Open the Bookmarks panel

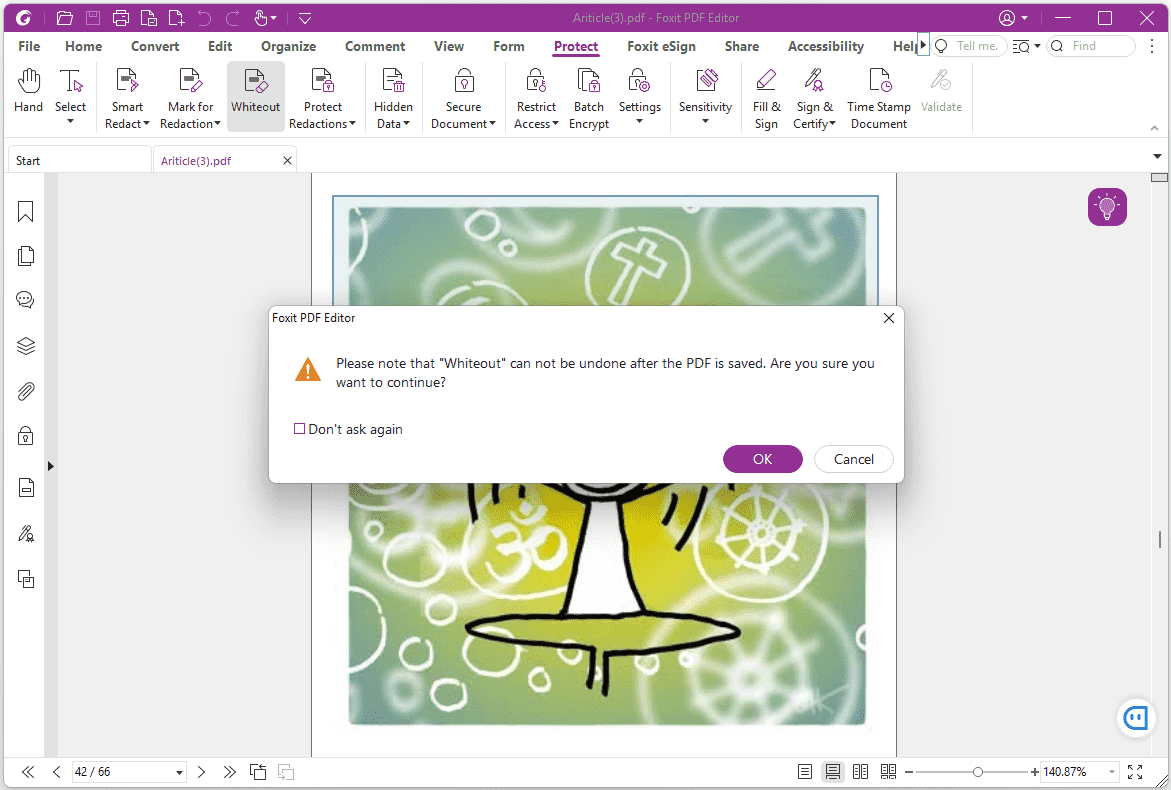pyautogui.click(x=26, y=211)
